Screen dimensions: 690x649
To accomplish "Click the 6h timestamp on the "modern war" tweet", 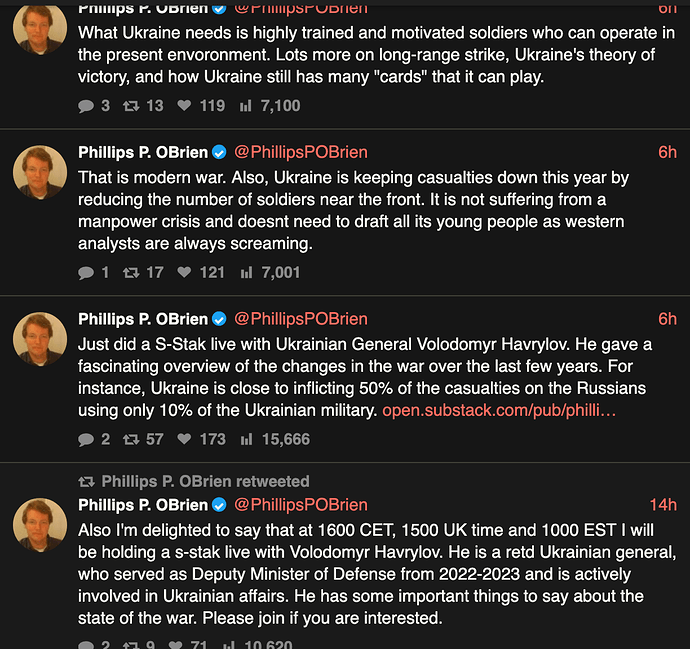I will pos(667,152).
